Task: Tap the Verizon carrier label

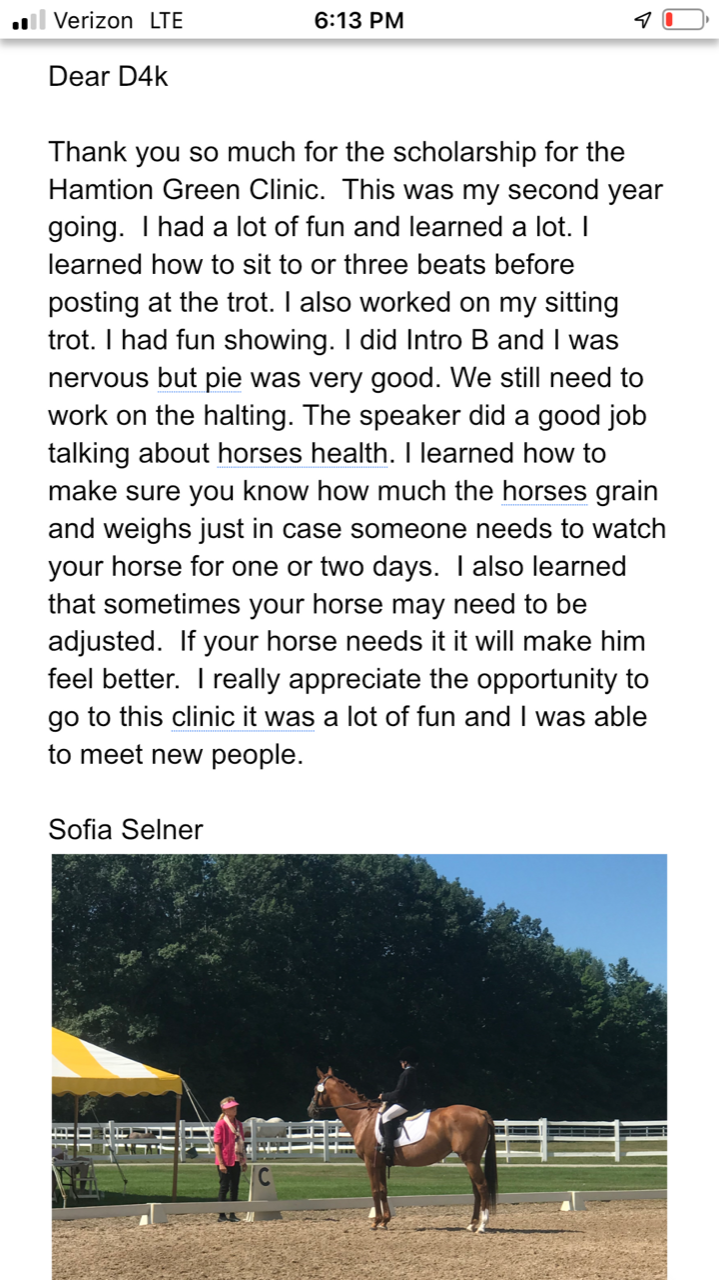Action: (93, 20)
